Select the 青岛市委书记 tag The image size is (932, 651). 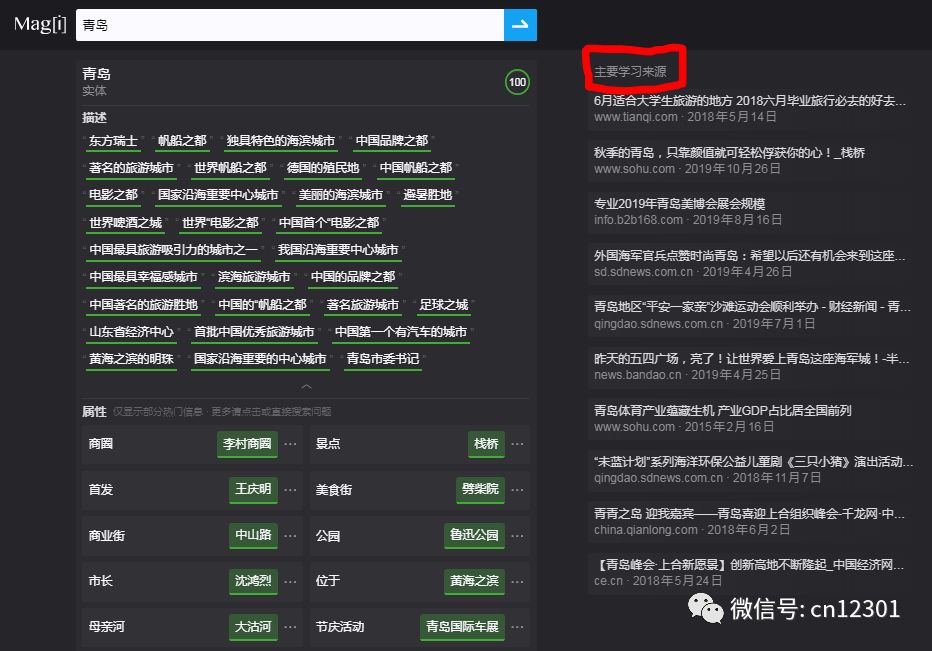click(x=383, y=358)
